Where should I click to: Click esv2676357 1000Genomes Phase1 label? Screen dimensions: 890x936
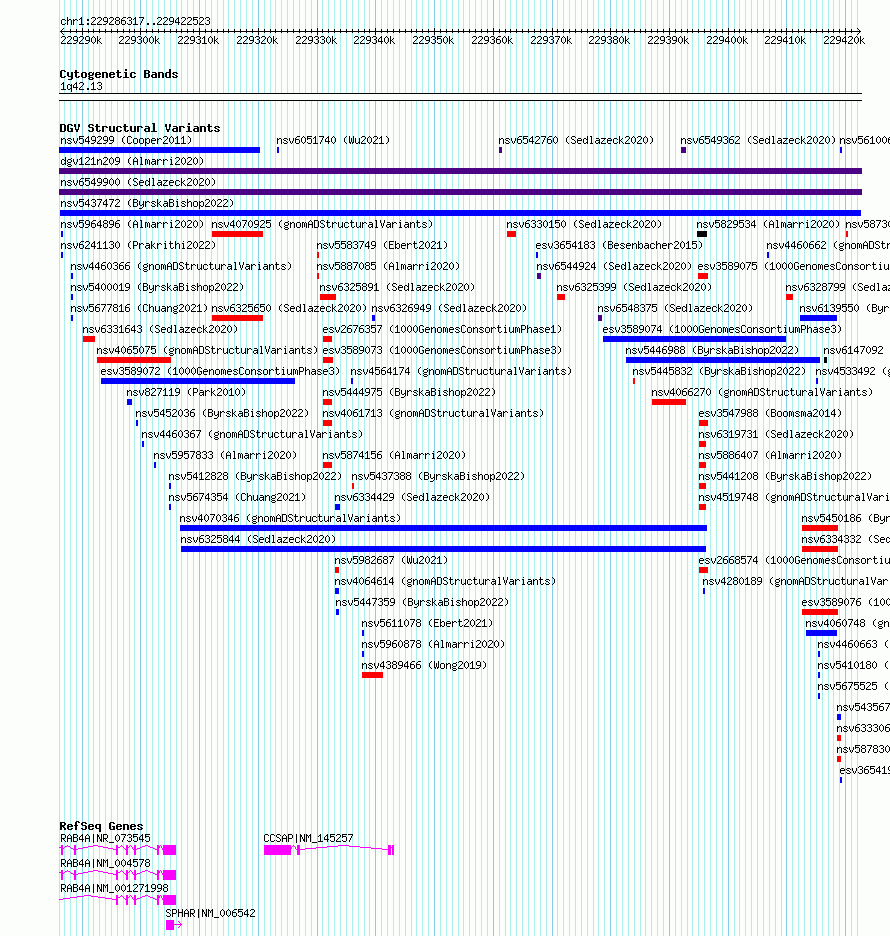tap(442, 329)
